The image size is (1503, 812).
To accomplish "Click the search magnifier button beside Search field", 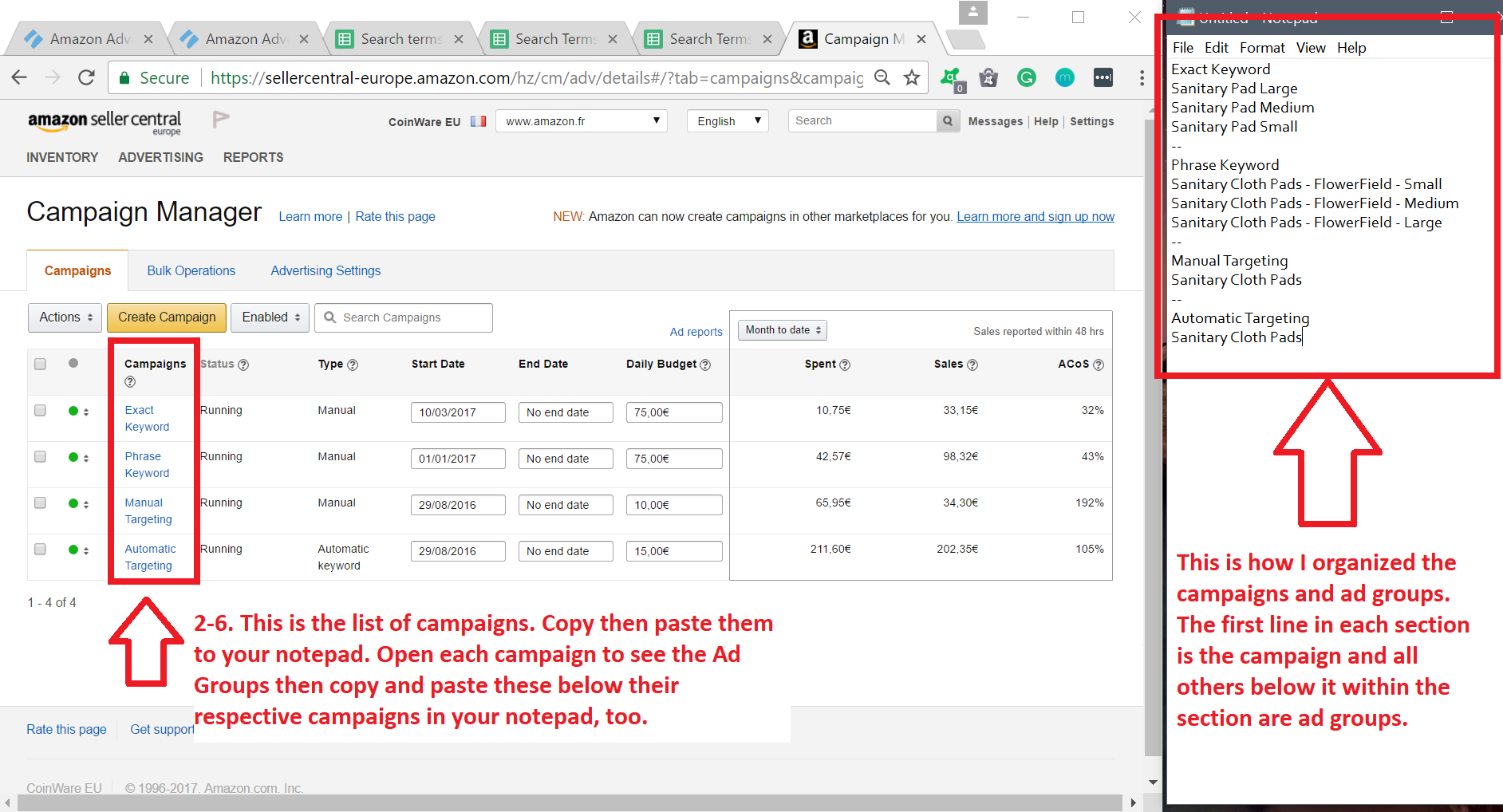I will pos(947,121).
